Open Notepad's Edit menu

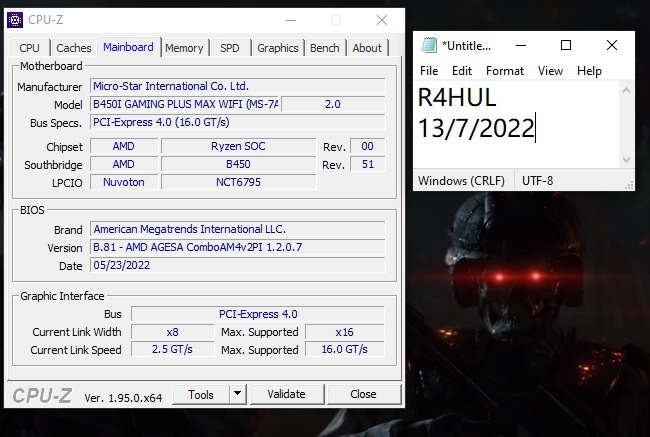coord(462,71)
